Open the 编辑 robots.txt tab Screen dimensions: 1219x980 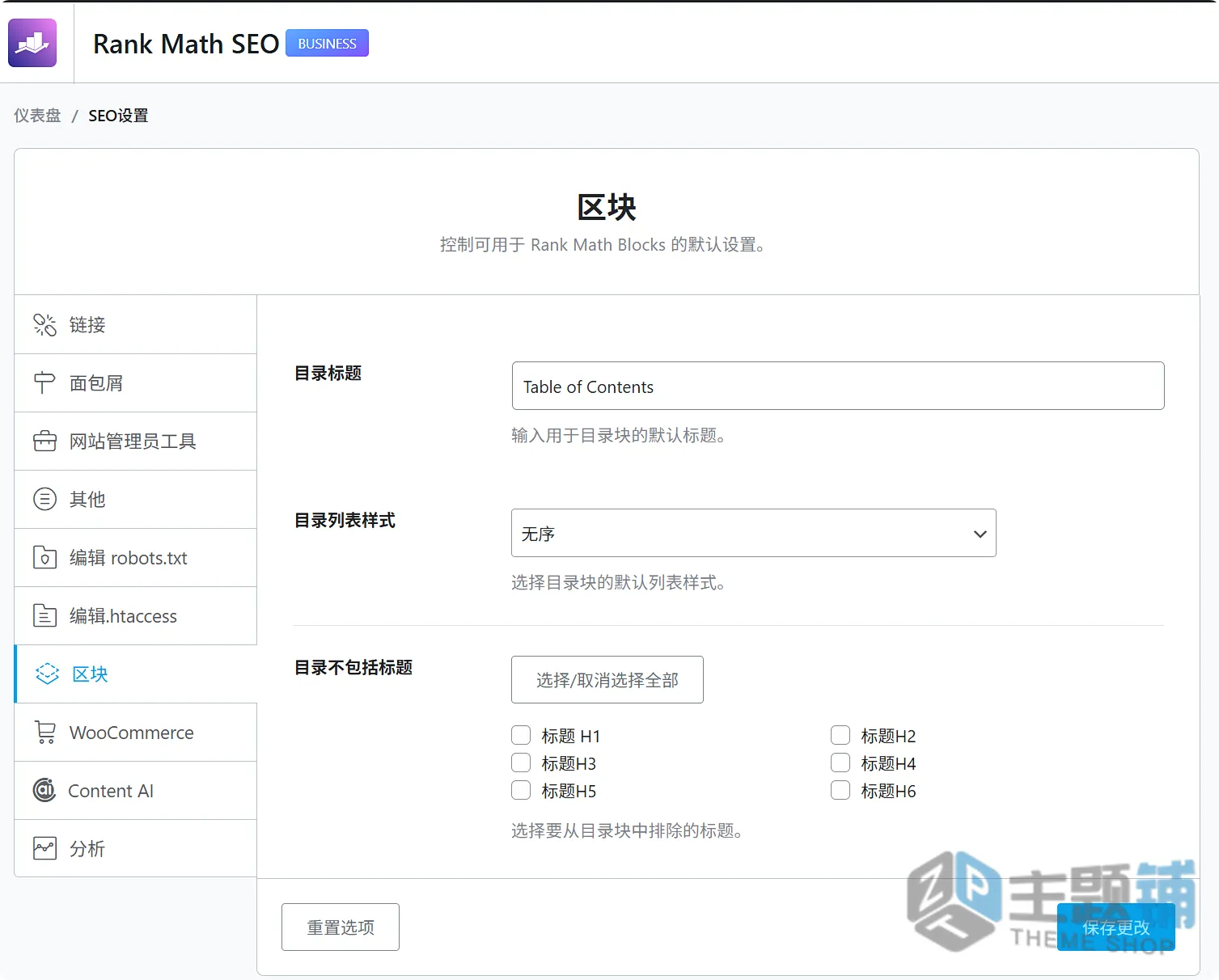pyautogui.click(x=136, y=558)
